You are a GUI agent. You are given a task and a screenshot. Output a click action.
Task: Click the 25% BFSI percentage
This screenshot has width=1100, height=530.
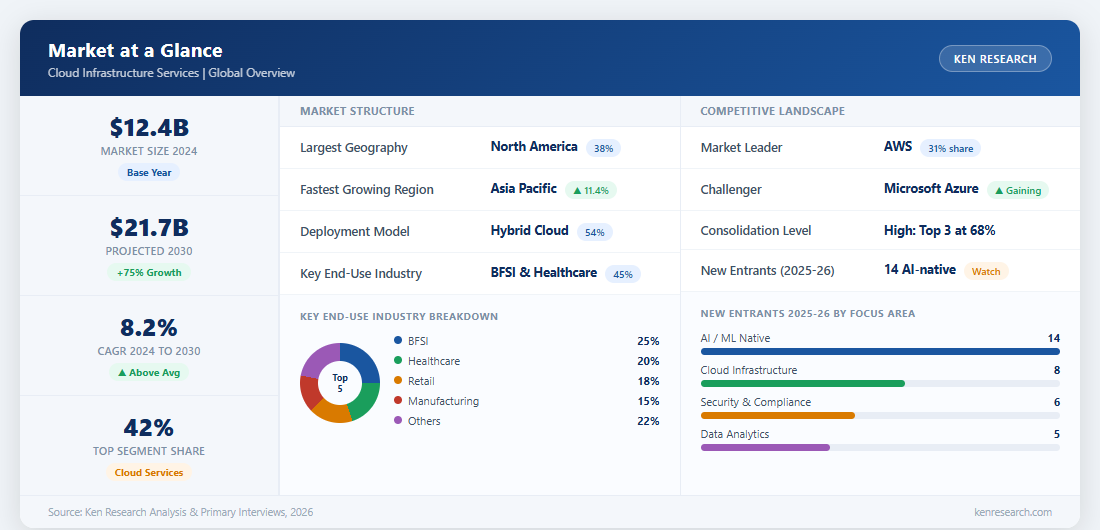(648, 341)
